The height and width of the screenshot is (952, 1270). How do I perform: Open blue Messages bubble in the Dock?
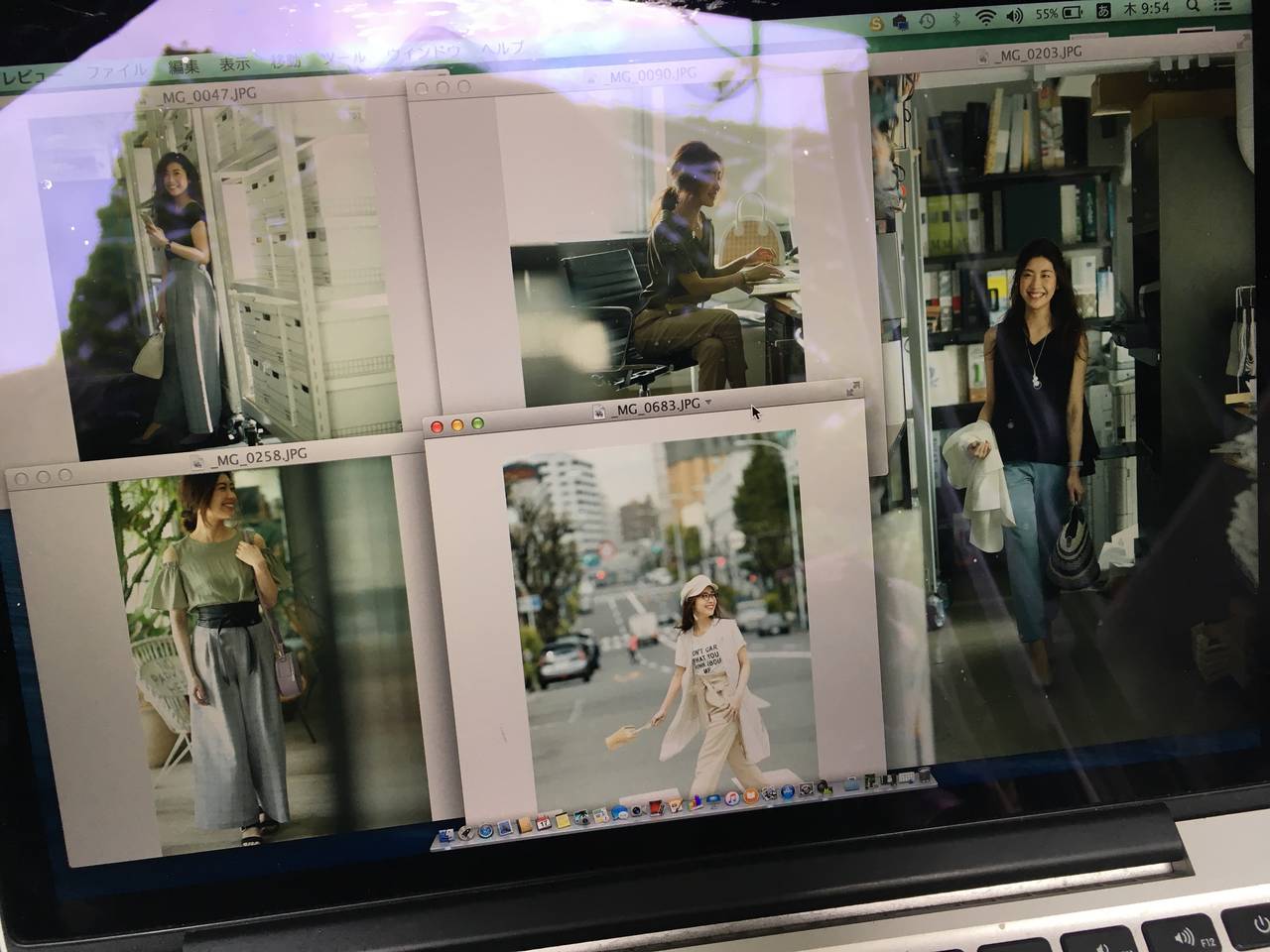tap(619, 812)
